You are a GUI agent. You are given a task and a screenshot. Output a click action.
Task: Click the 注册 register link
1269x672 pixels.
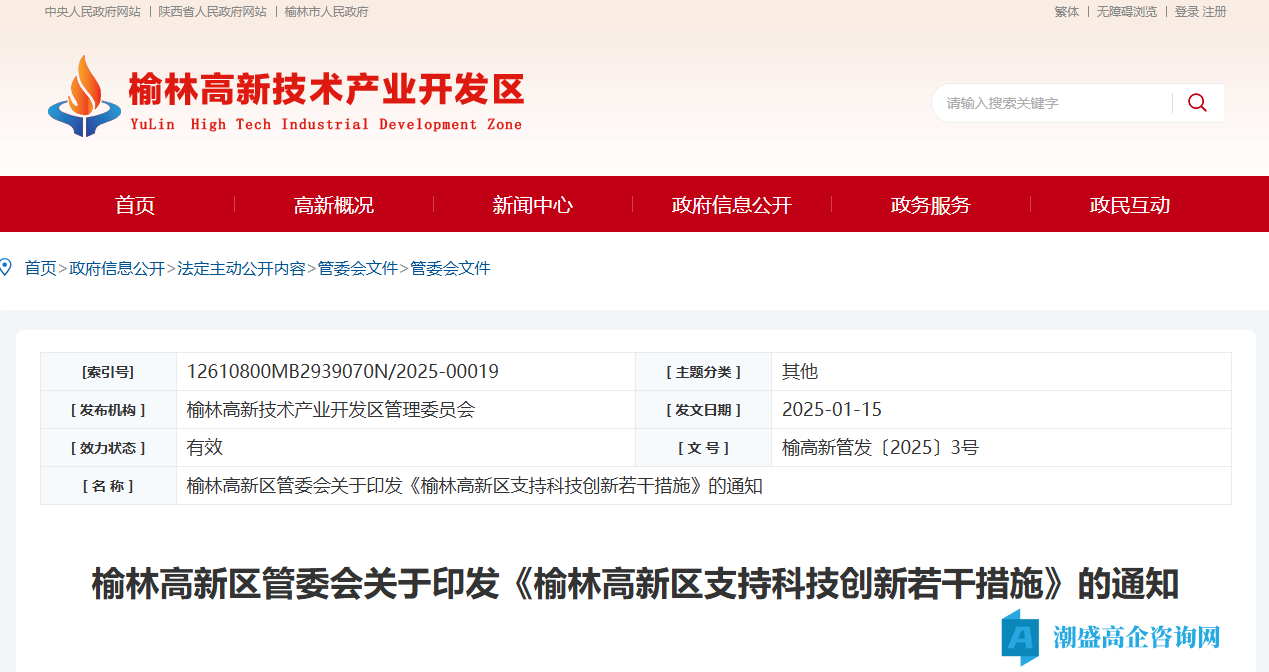click(x=1214, y=12)
